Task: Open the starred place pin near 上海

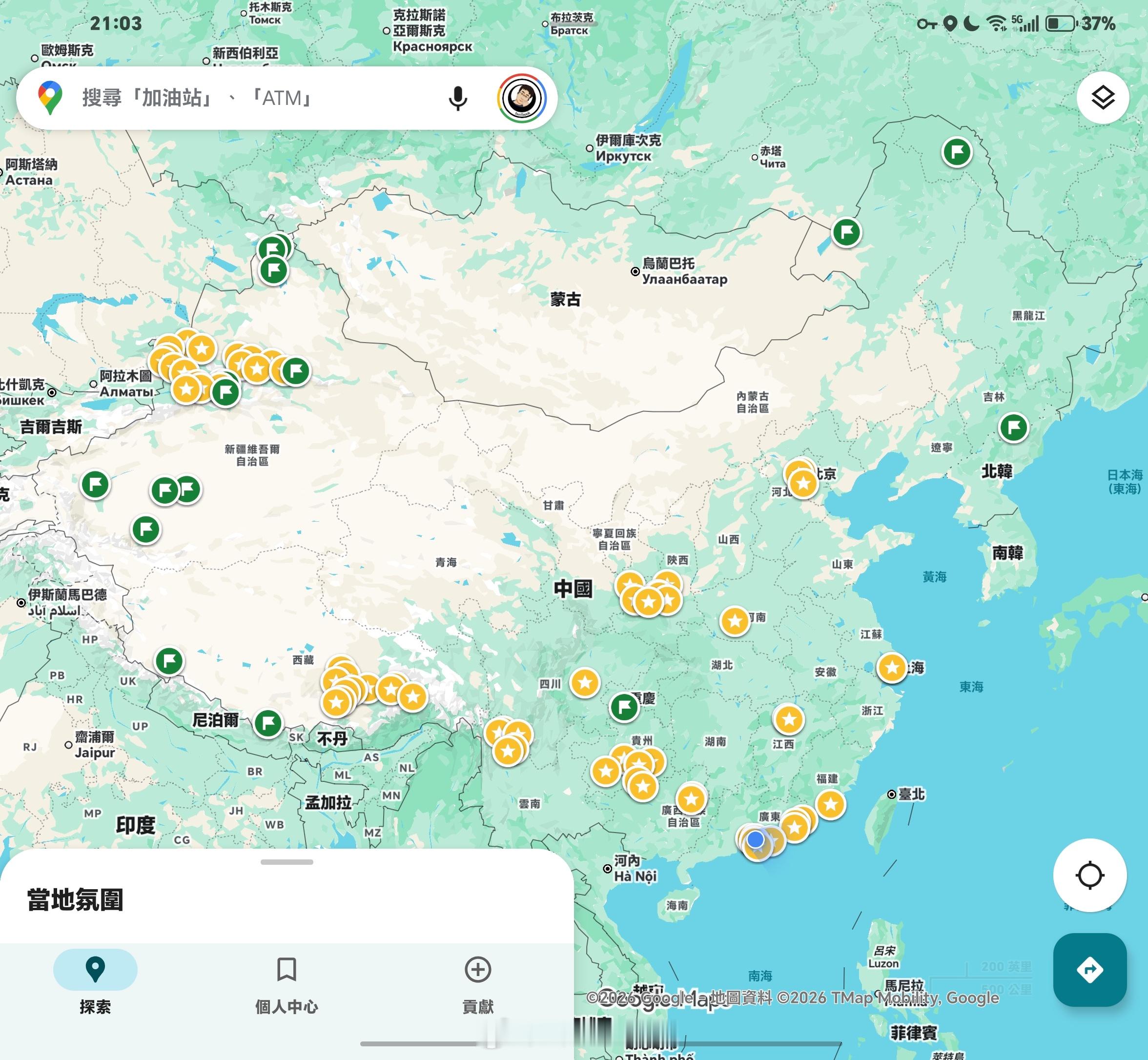Action: pyautogui.click(x=892, y=667)
